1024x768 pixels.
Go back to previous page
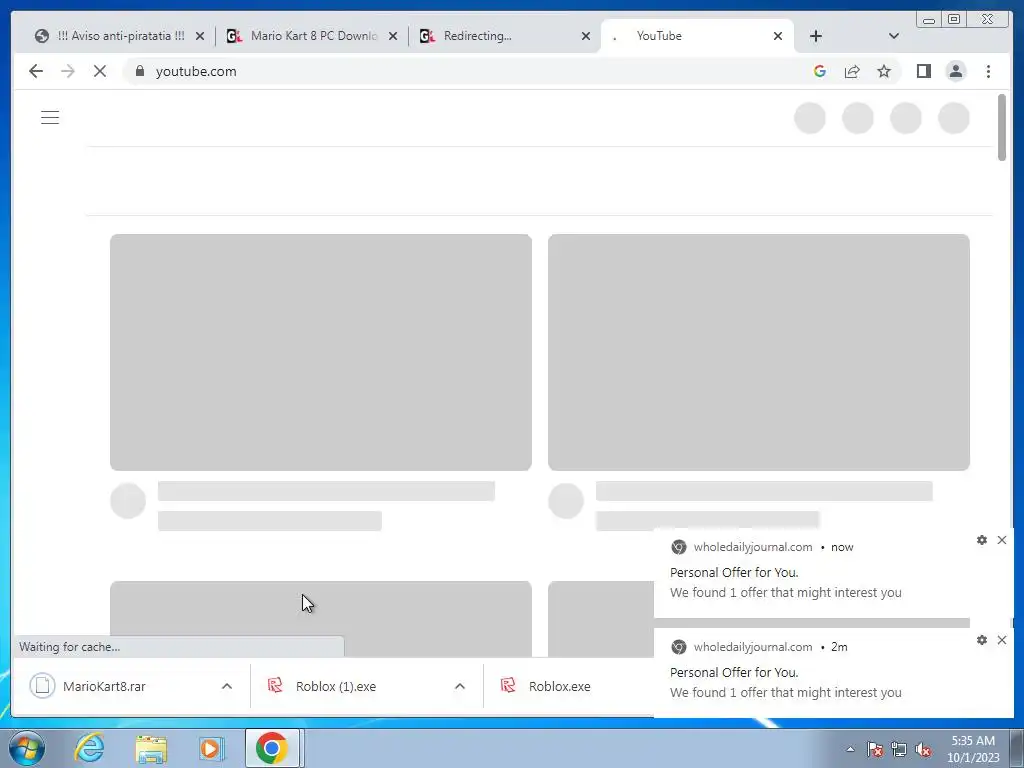tap(36, 71)
